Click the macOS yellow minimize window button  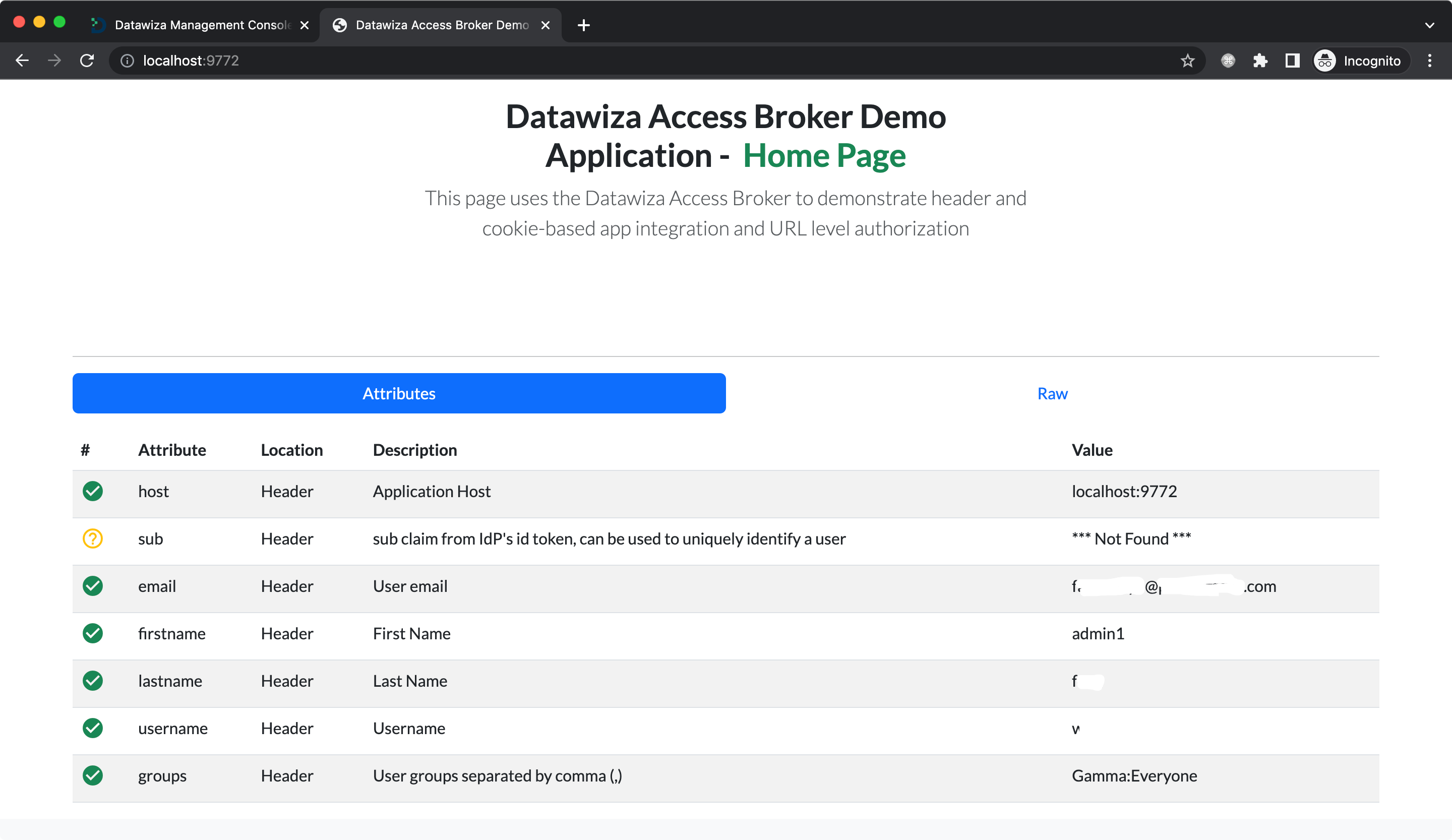point(39,22)
